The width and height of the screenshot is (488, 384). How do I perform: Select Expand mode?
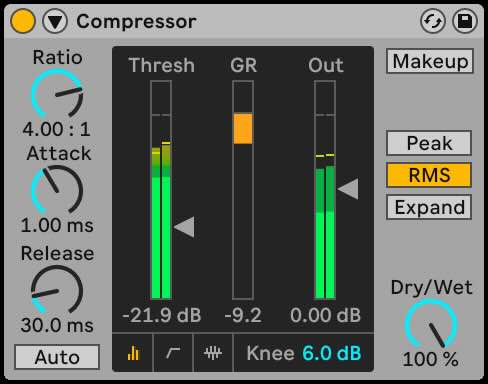pyautogui.click(x=429, y=207)
